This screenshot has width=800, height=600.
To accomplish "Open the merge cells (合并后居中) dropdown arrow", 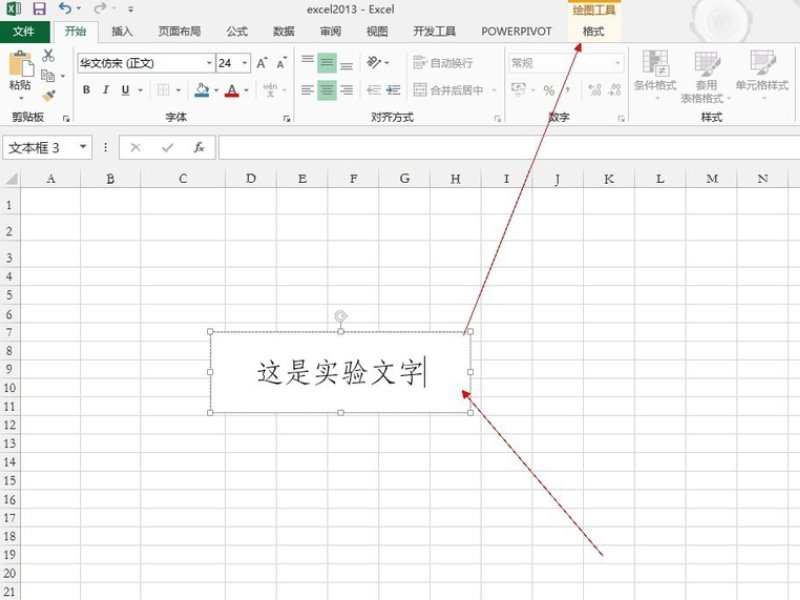I will (x=493, y=90).
